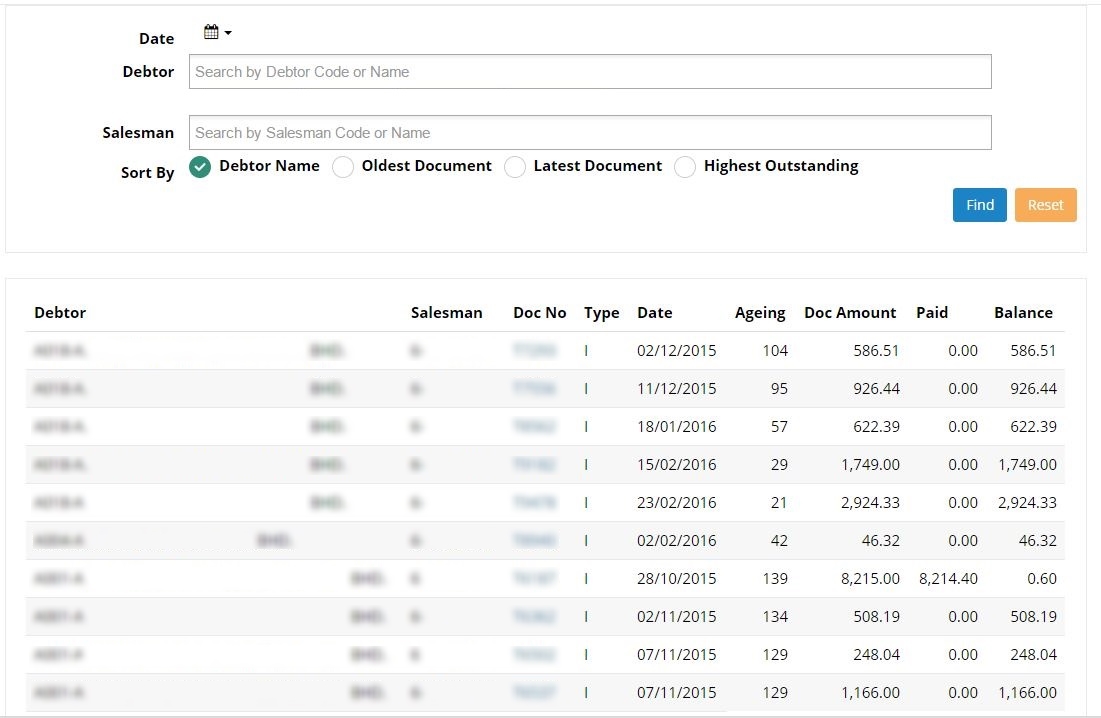
Task: Open the doc number link dated 02/02/2016
Action: point(534,540)
